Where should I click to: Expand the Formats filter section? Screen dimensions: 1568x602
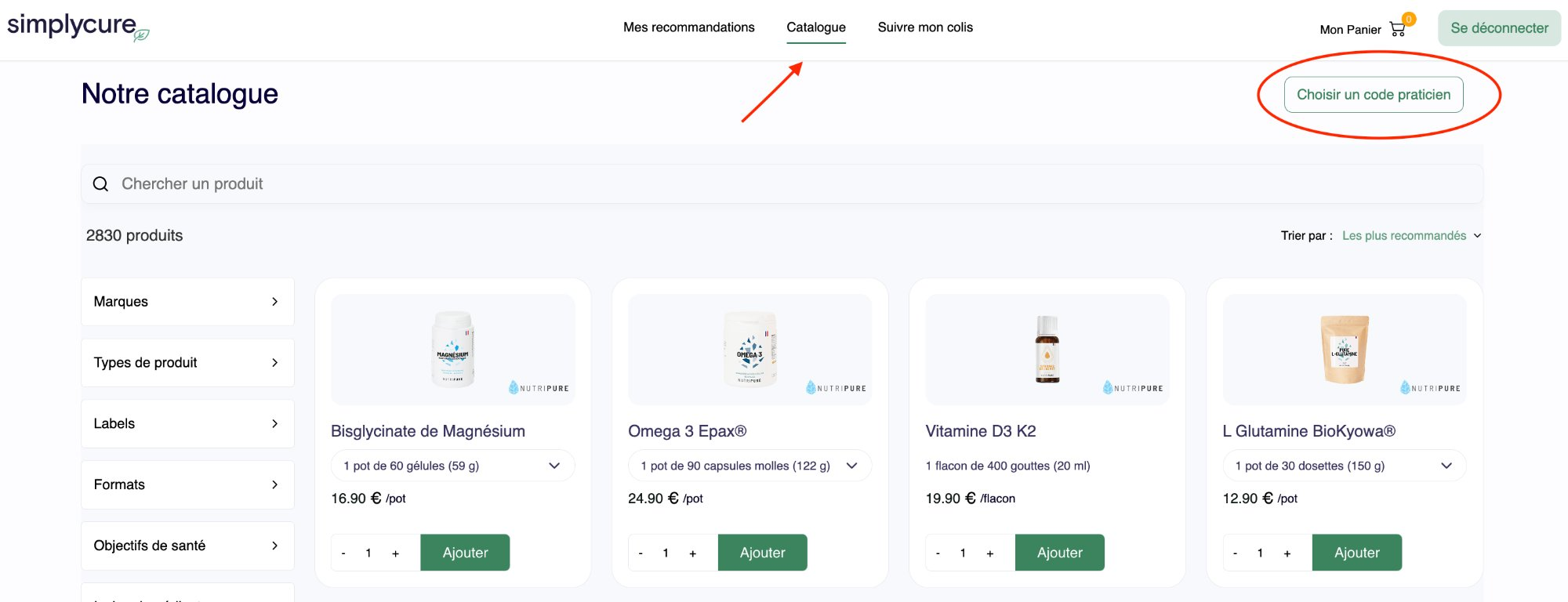point(274,484)
